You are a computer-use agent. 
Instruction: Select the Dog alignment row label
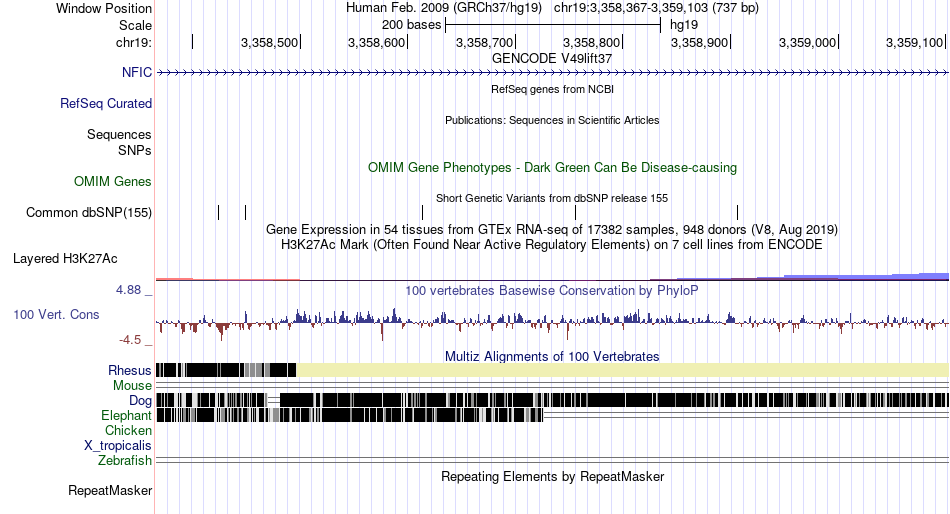[x=140, y=401]
